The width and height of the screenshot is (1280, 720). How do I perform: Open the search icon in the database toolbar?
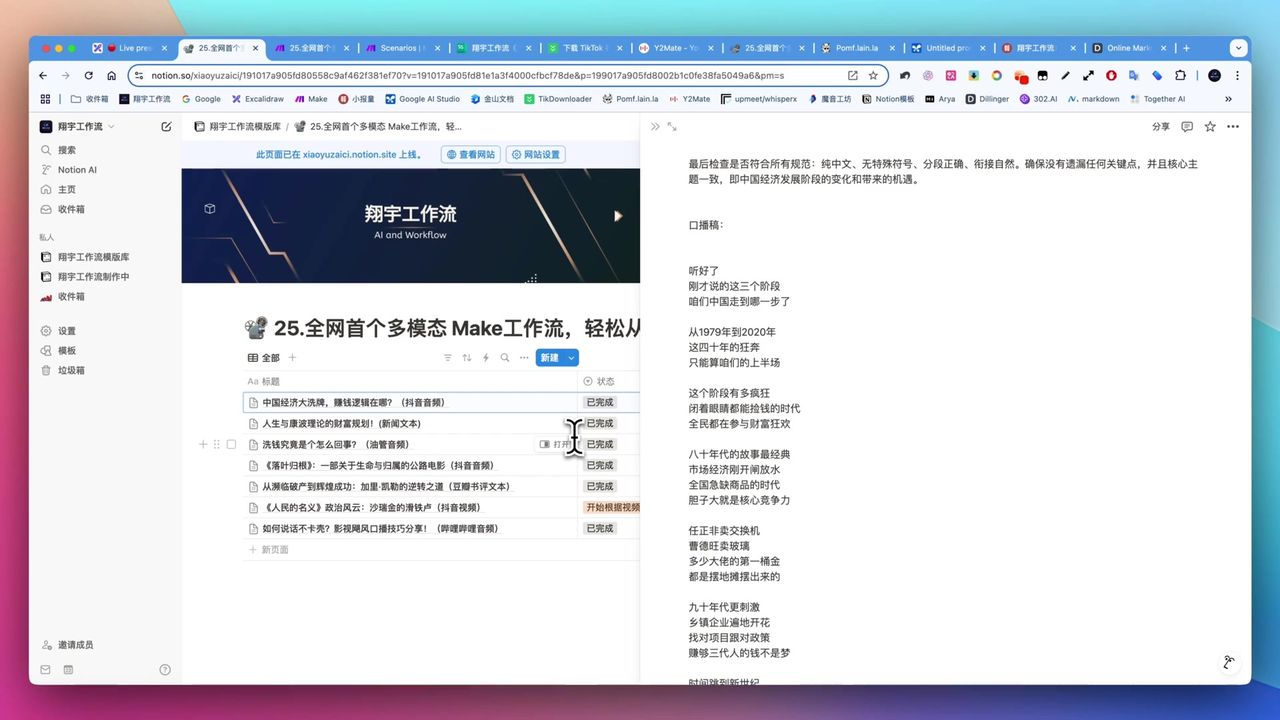coord(505,357)
